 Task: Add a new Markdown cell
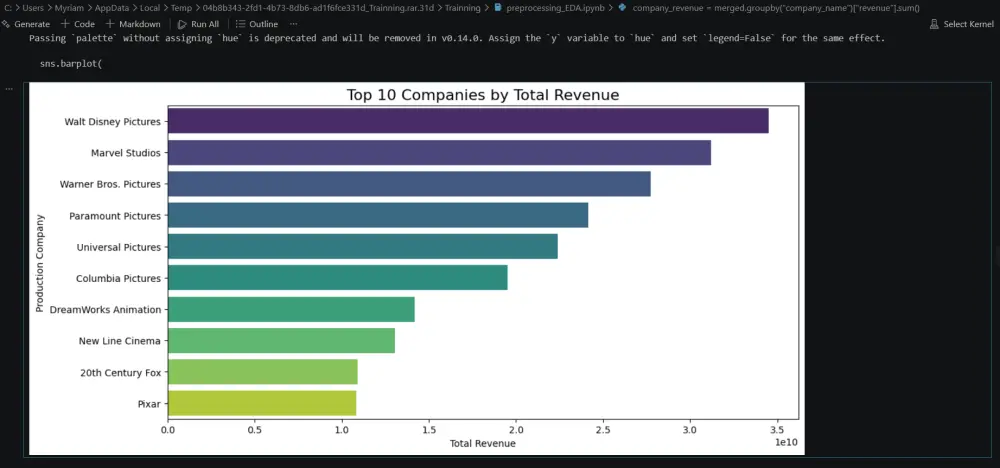point(133,24)
